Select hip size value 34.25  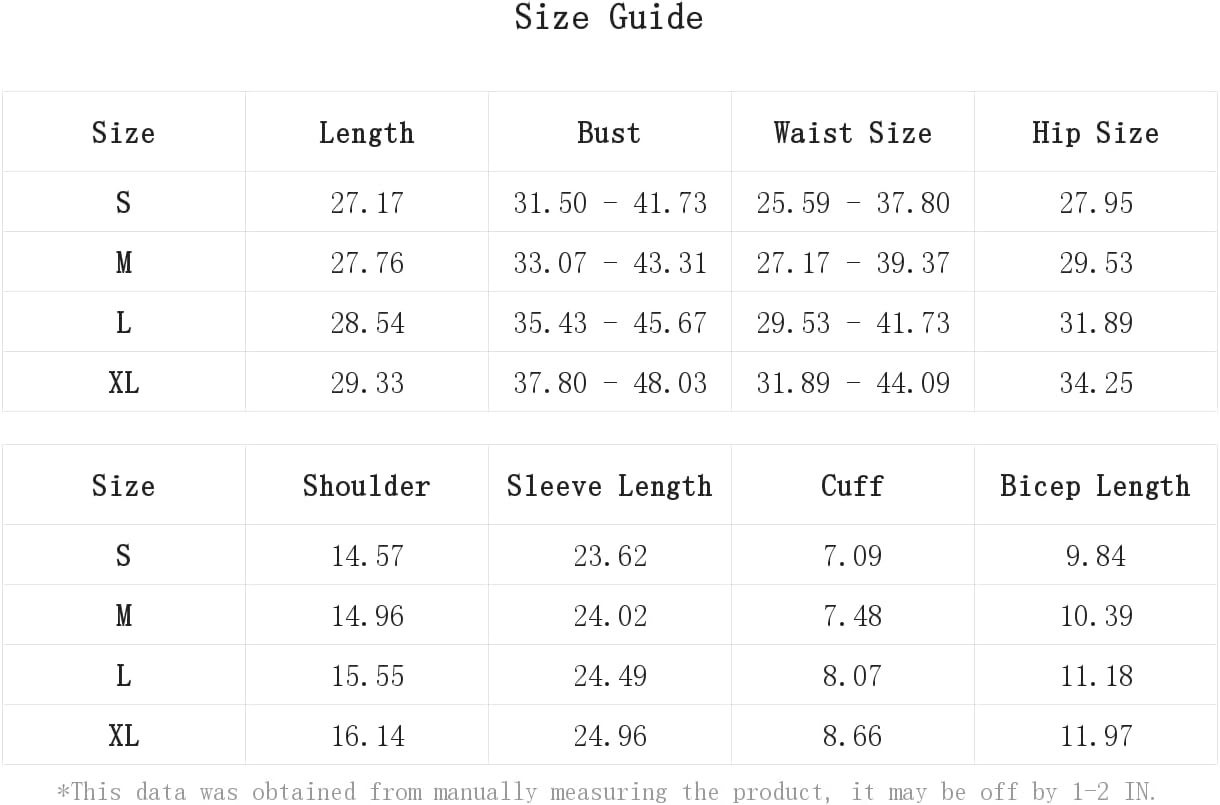(1096, 383)
